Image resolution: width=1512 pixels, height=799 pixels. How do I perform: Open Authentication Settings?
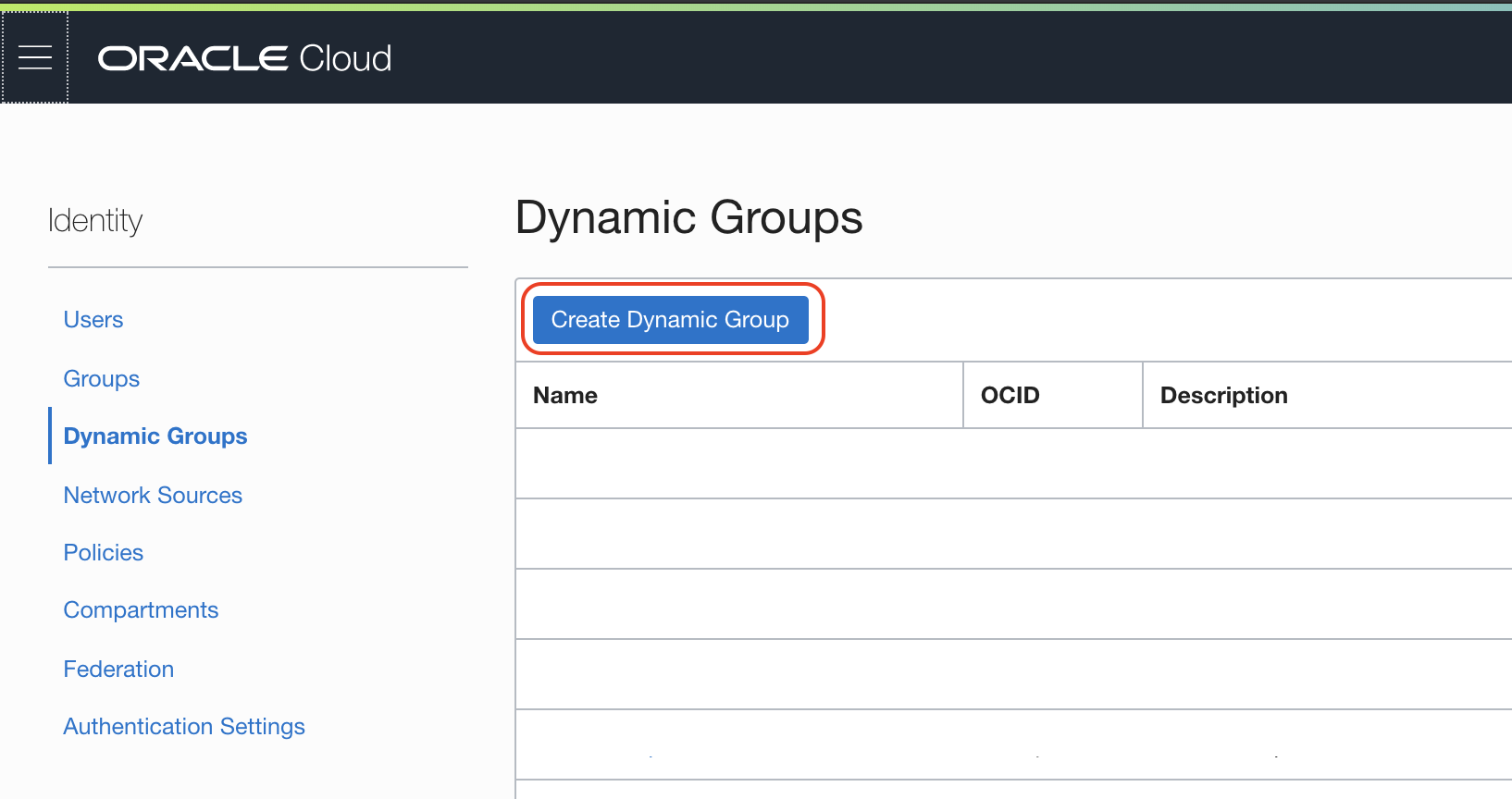(184, 727)
